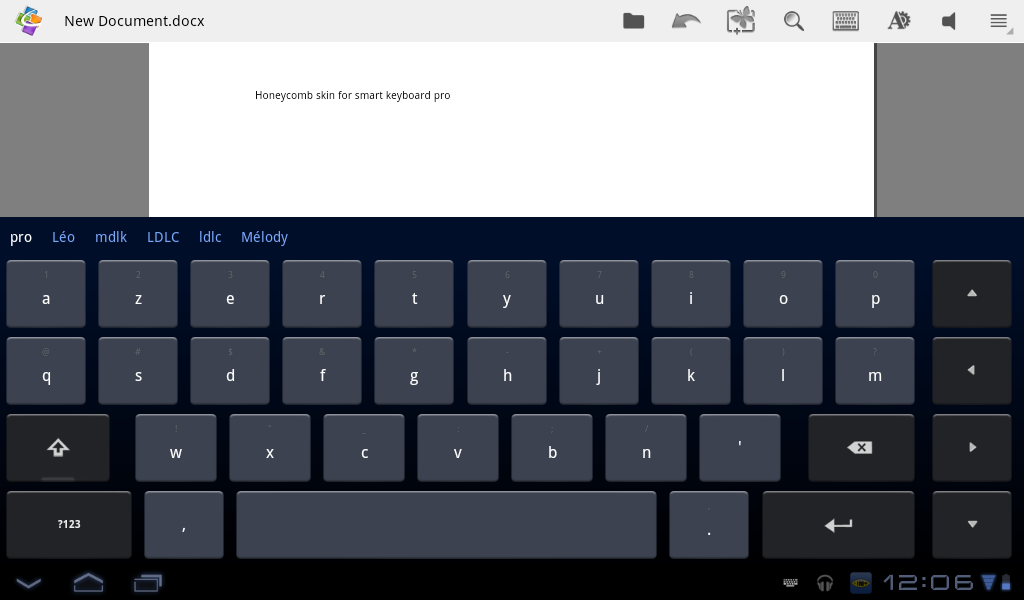Viewport: 1024px width, 600px height.
Task: Tap the left arrow cursor key
Action: [x=972, y=371]
